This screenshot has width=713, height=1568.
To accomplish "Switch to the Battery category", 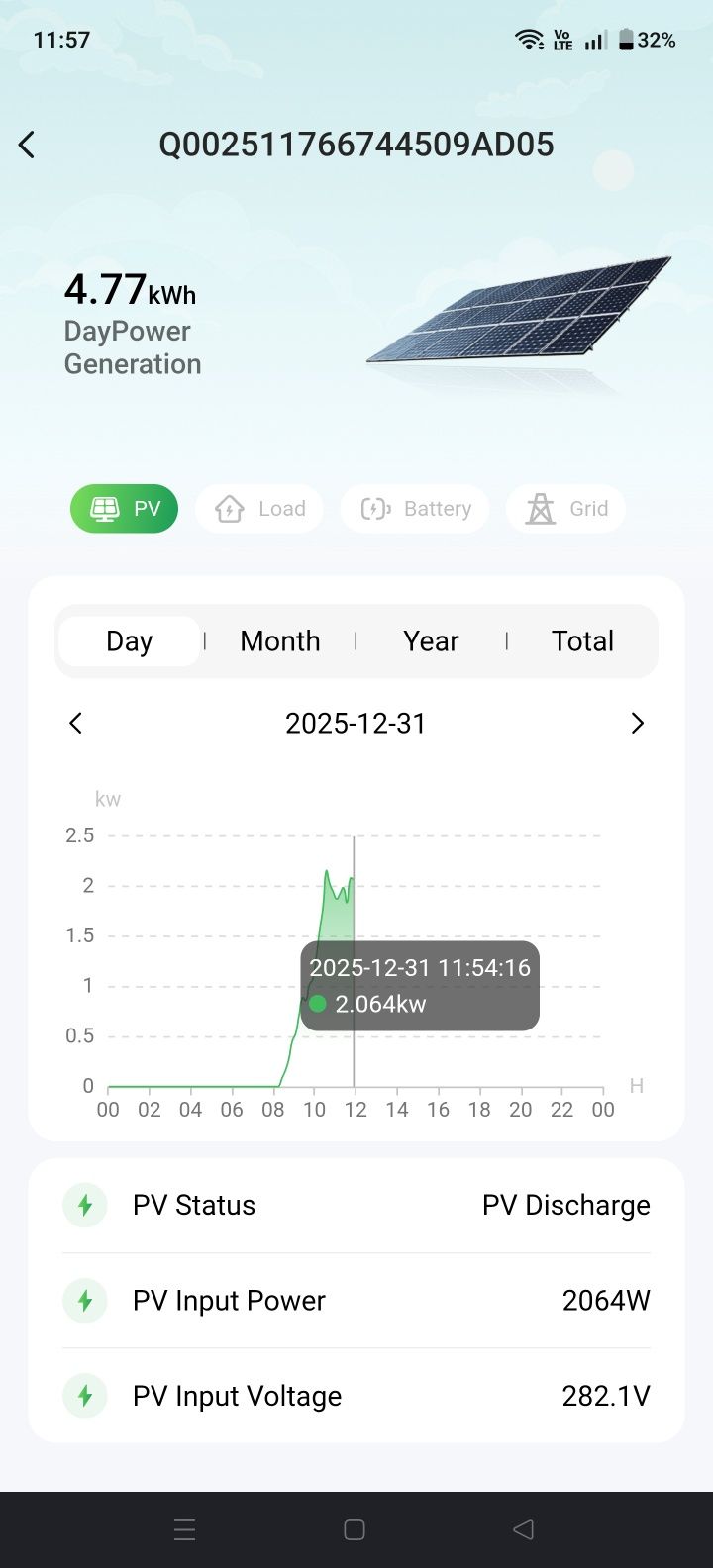I will tap(415, 509).
